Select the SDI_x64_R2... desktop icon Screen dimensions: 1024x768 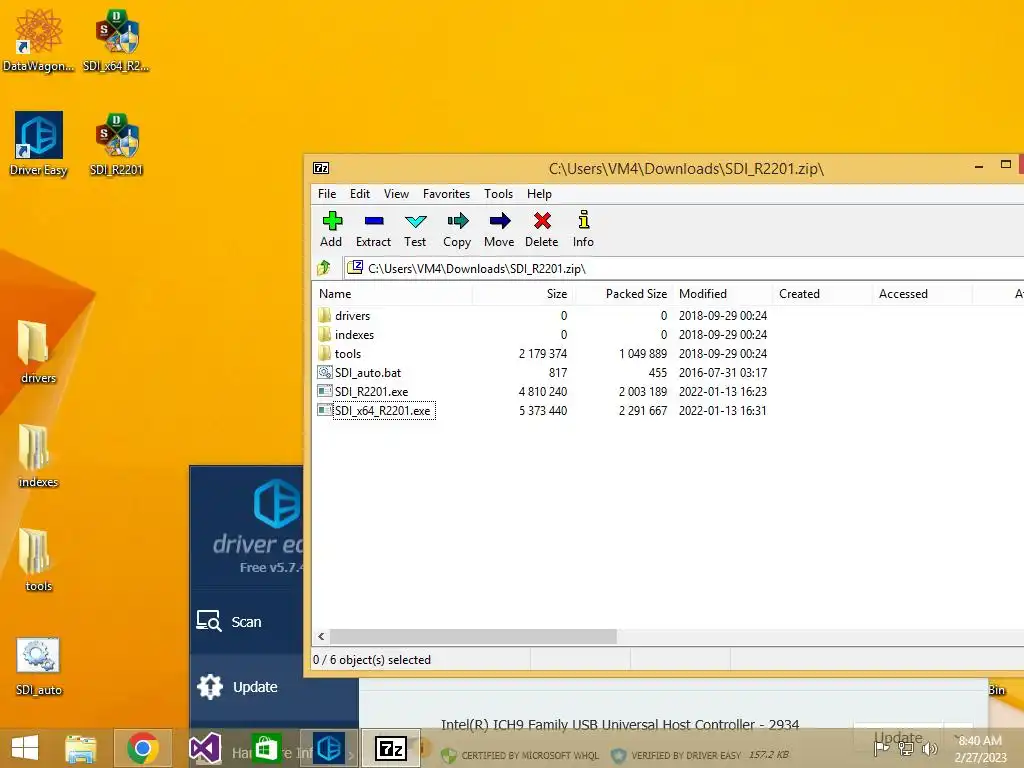[116, 40]
